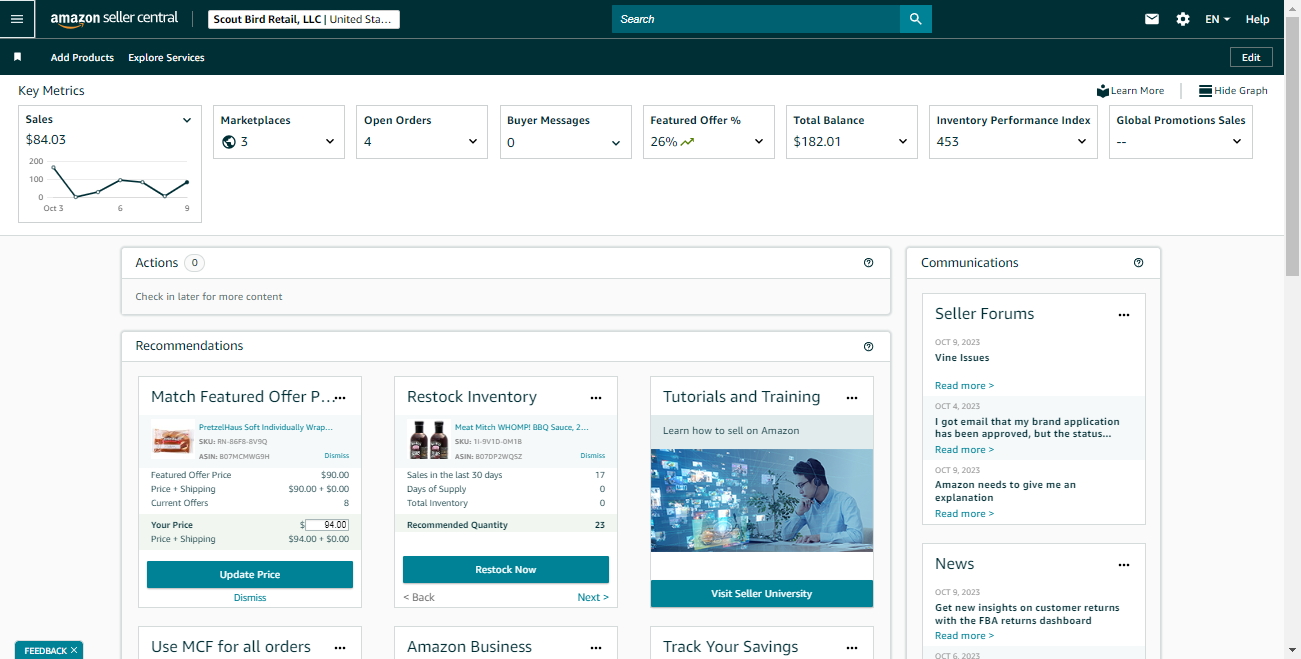This screenshot has width=1301, height=659.
Task: Click the Featured Offer trend arrow icon
Action: [687, 141]
